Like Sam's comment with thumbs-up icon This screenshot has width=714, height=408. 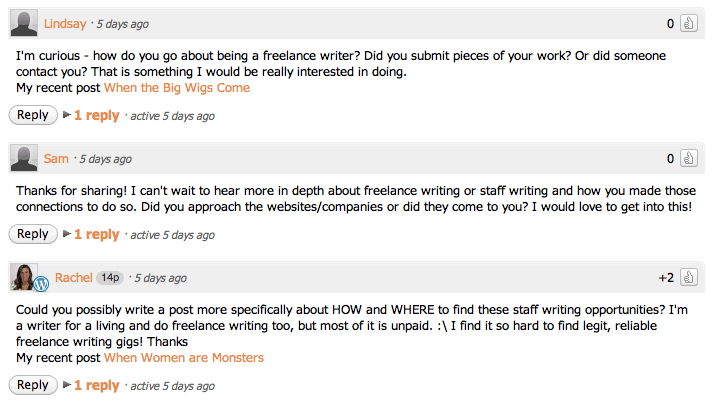(688, 158)
